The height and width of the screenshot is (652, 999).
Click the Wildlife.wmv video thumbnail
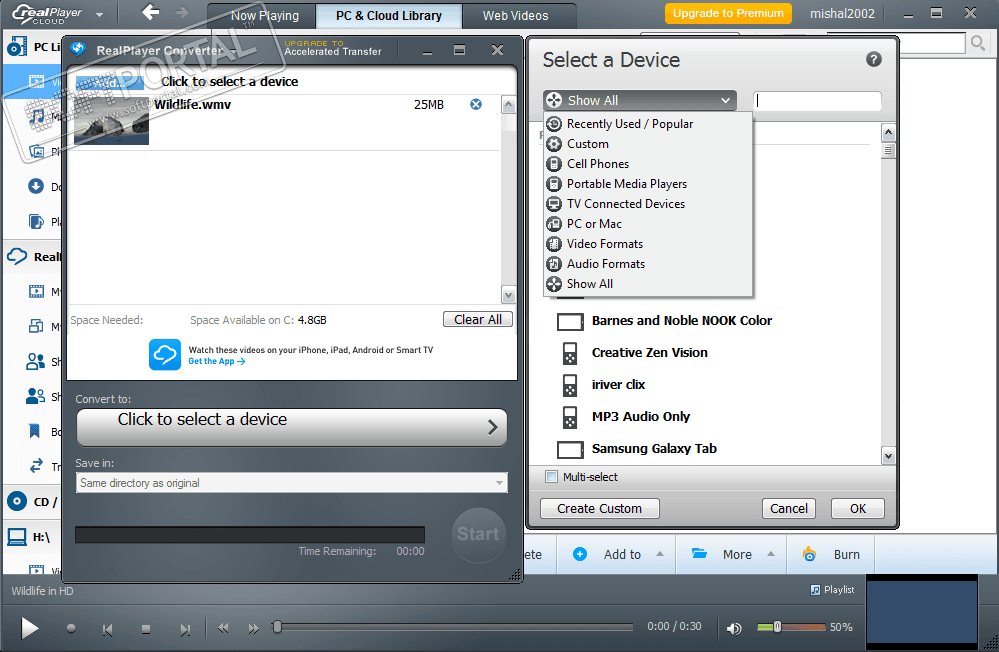pos(111,120)
